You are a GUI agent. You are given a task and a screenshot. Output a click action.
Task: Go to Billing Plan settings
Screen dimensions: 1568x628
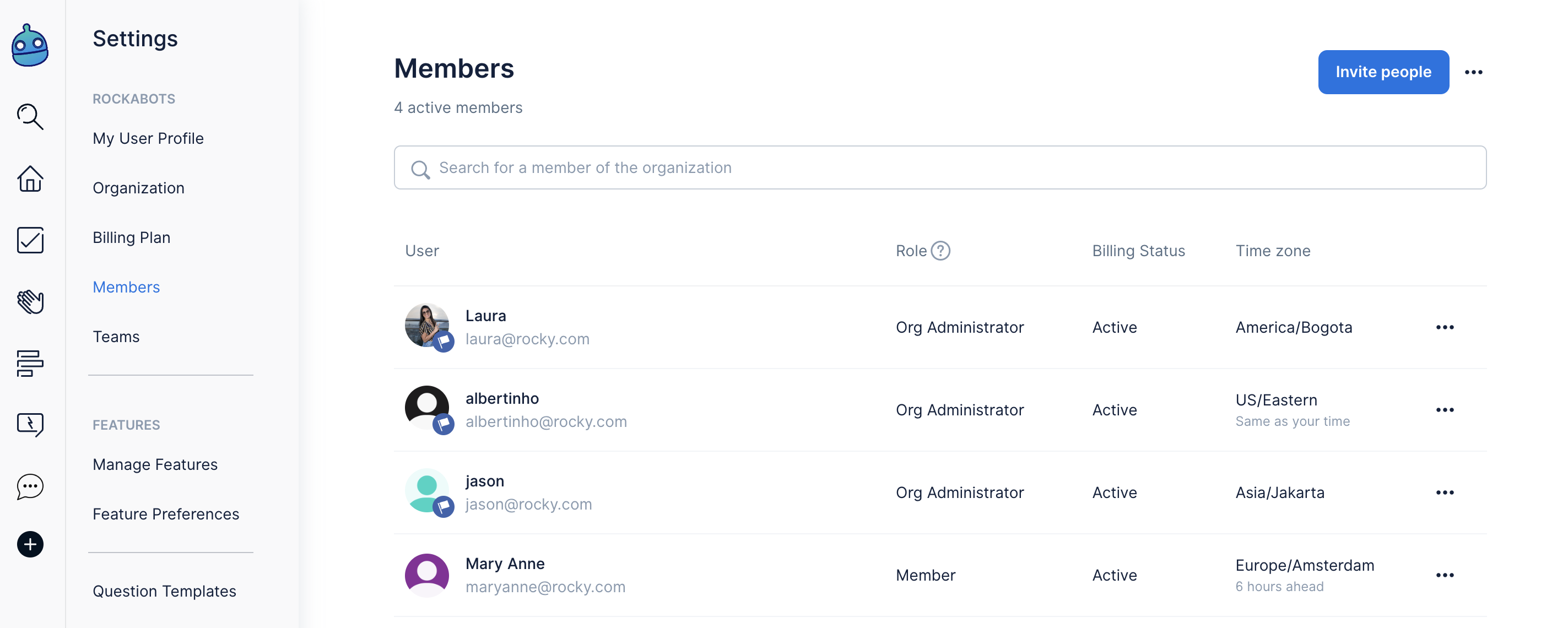pos(132,237)
